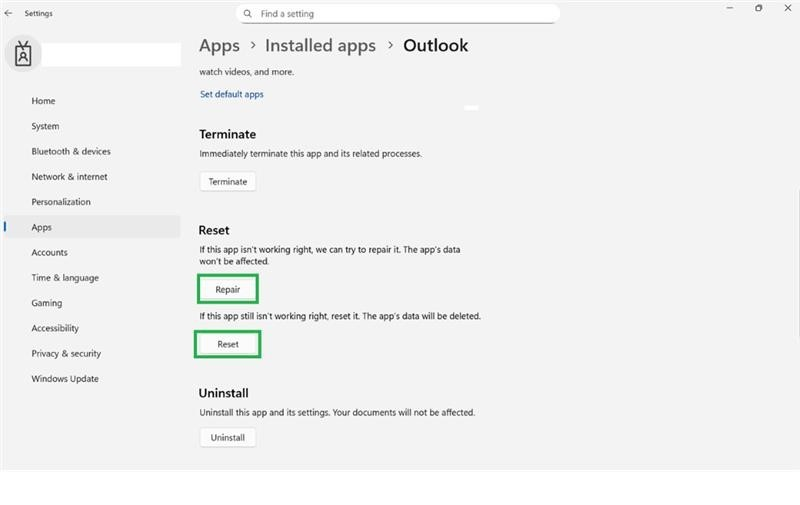Click in the Find a setting field

(x=397, y=14)
